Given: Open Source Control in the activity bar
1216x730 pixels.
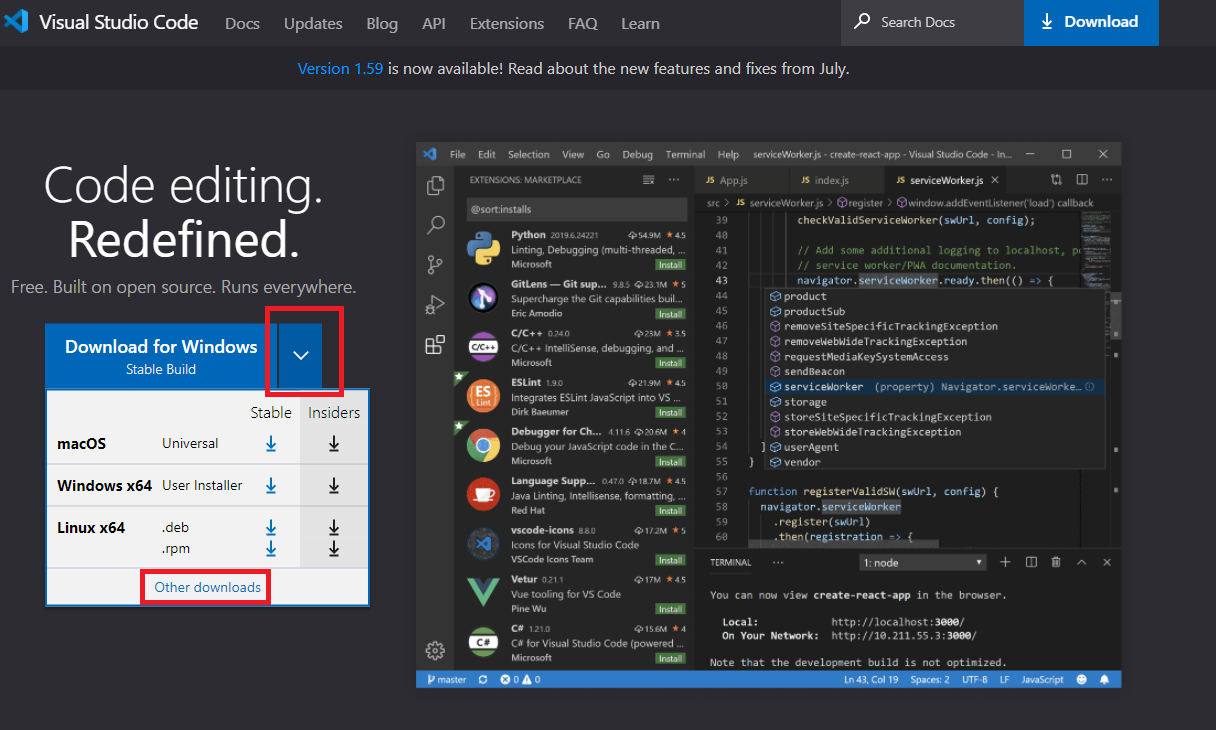Looking at the screenshot, I should pyautogui.click(x=435, y=264).
